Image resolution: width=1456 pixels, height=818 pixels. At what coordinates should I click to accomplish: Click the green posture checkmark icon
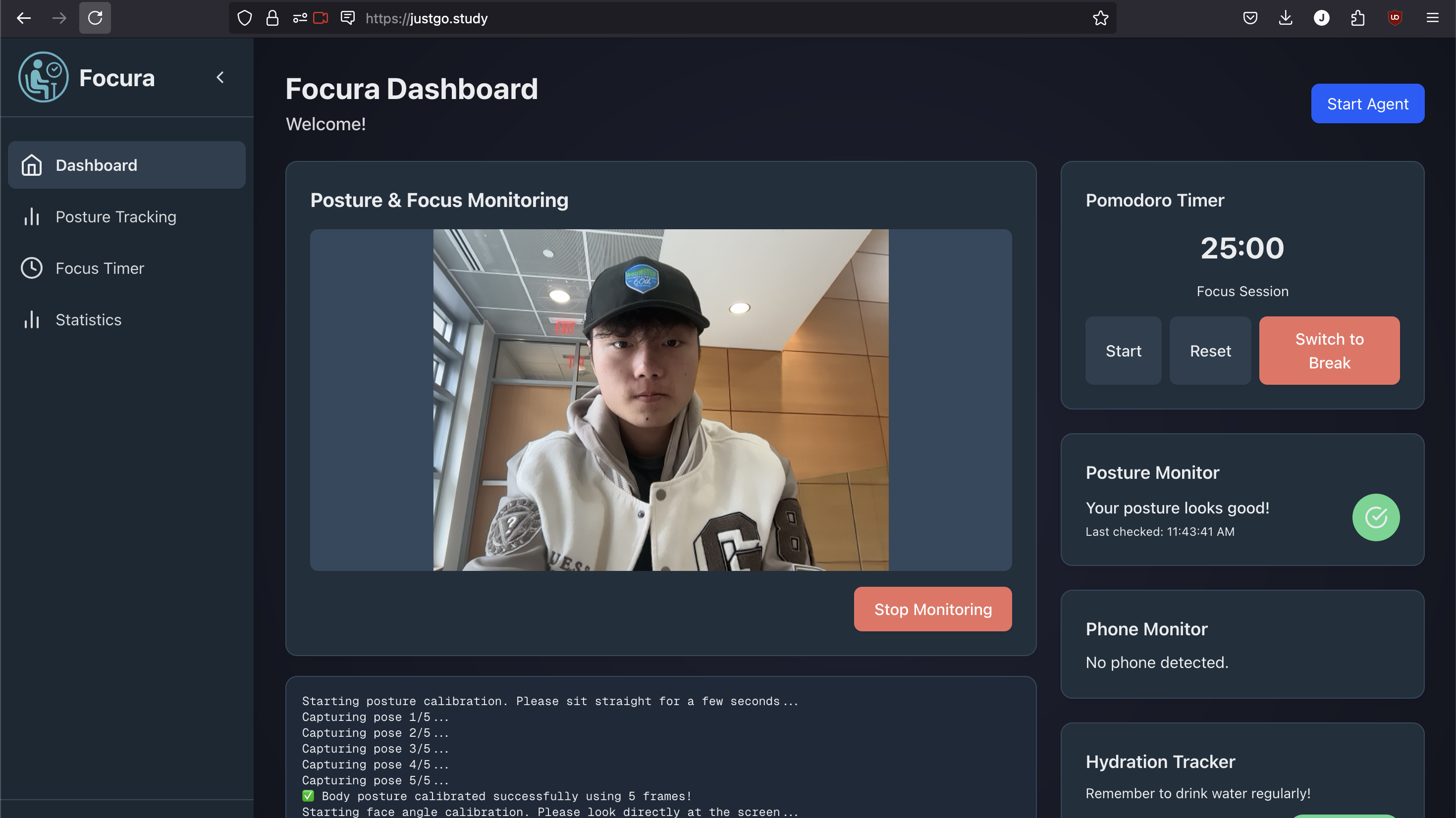(x=1375, y=517)
